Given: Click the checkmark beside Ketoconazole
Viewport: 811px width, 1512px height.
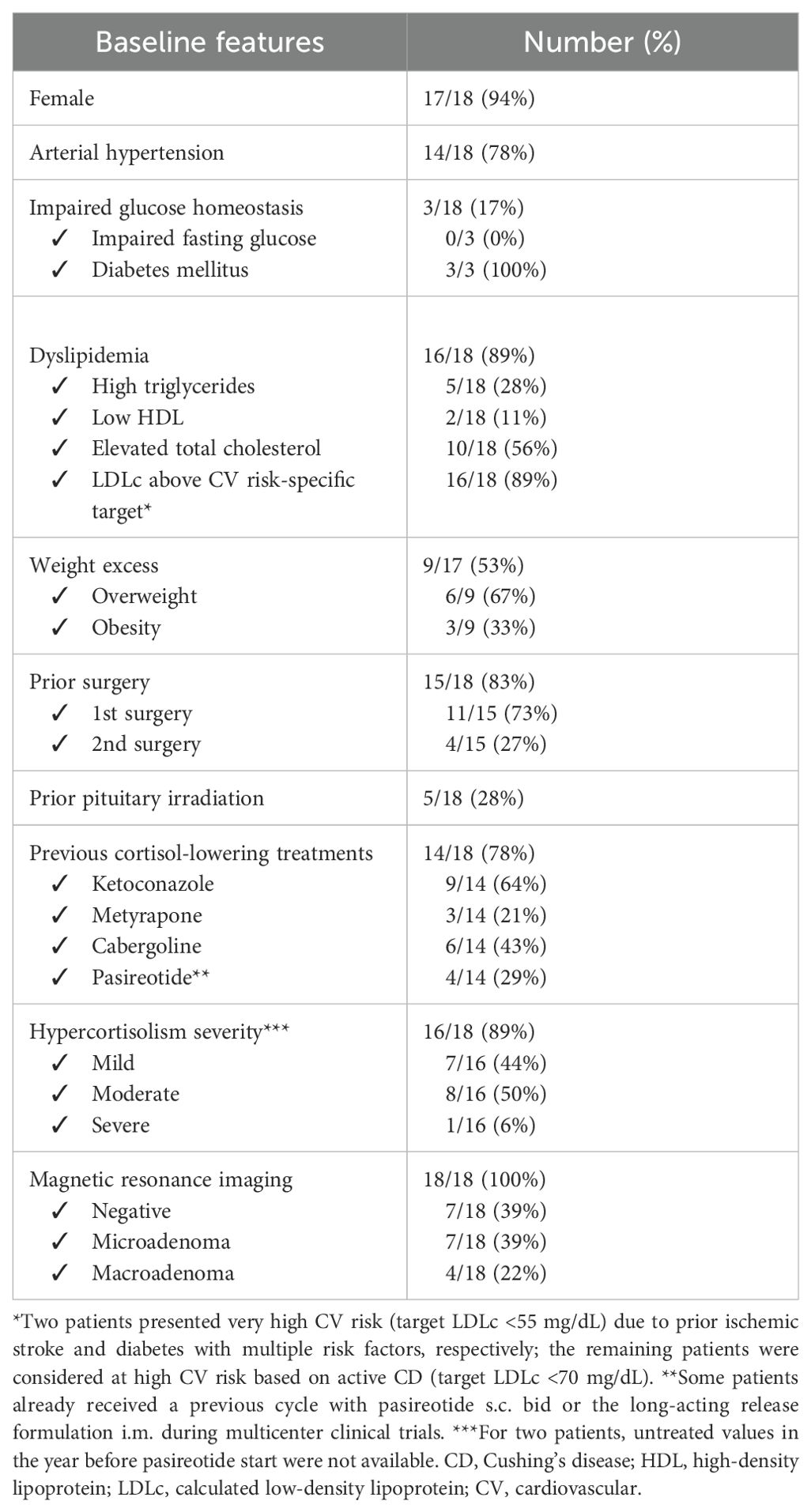Looking at the screenshot, I should pos(58,884).
